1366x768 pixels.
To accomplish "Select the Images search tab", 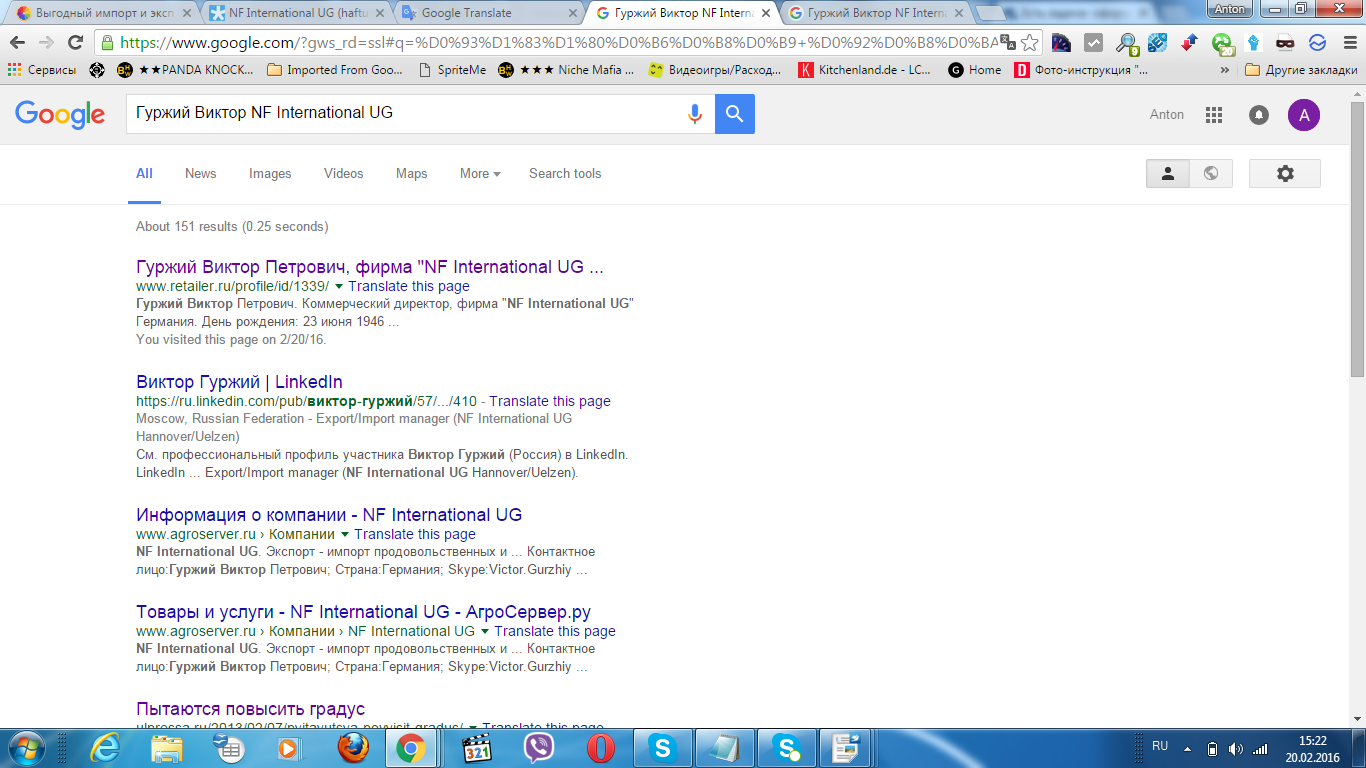I will coord(270,174).
